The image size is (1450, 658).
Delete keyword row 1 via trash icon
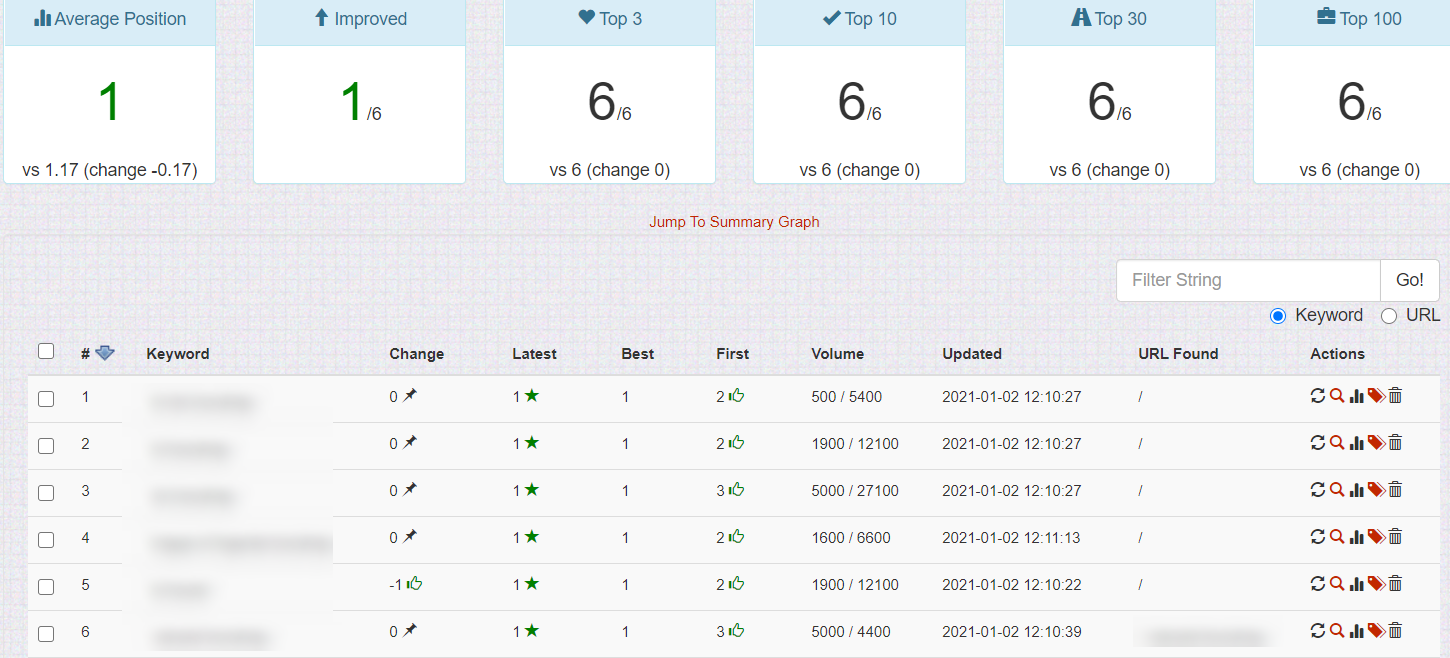coord(1395,396)
